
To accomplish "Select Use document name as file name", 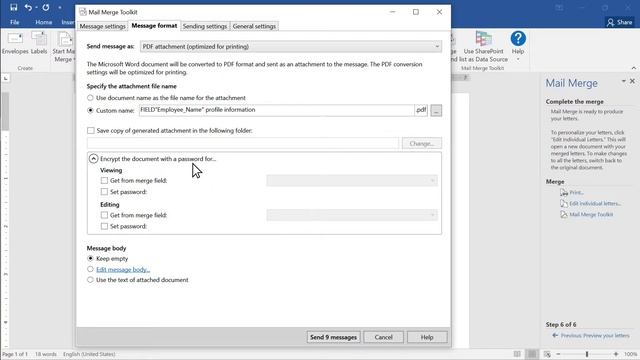I will click(90, 98).
